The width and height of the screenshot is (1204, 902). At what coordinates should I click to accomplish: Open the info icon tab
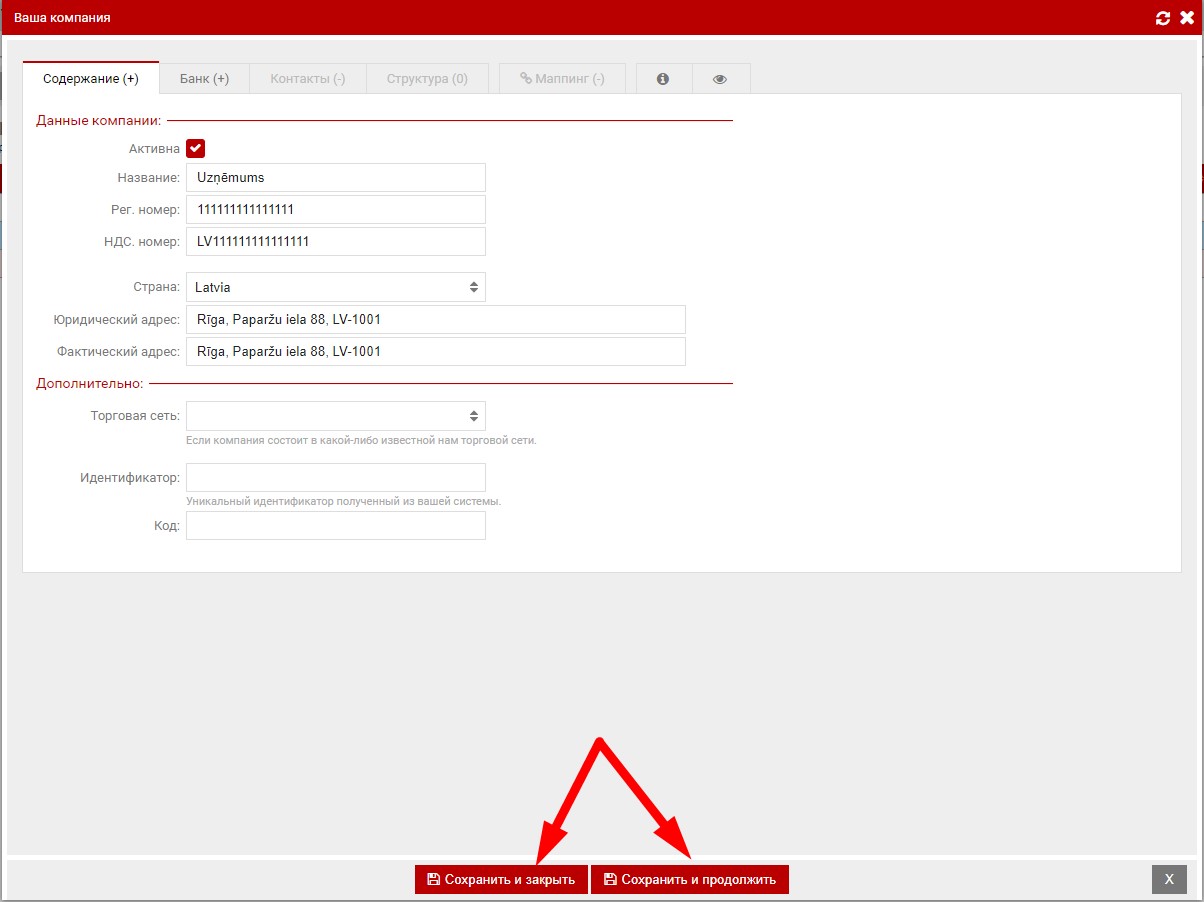coord(663,79)
